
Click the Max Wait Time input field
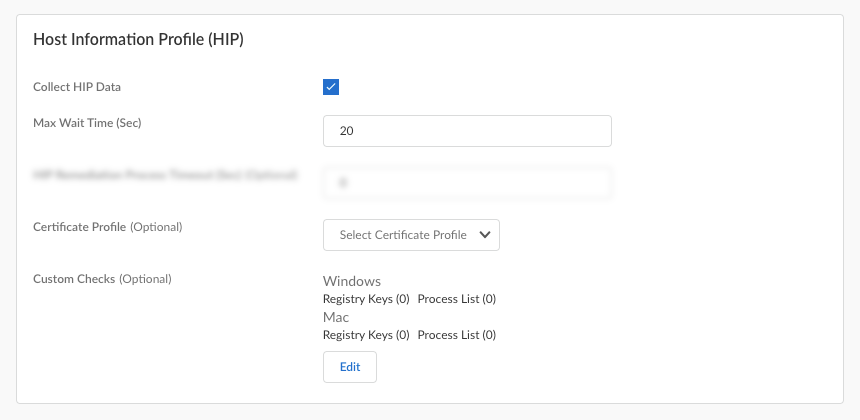coord(467,131)
